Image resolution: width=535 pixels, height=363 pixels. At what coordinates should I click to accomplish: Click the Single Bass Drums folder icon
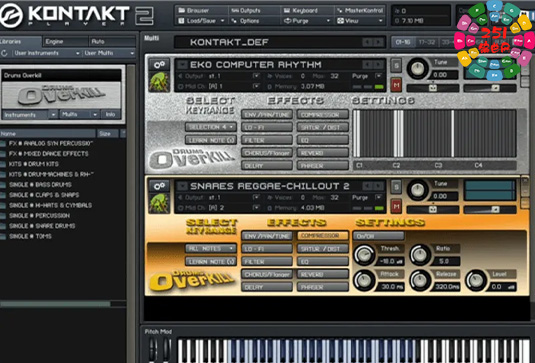[3, 185]
